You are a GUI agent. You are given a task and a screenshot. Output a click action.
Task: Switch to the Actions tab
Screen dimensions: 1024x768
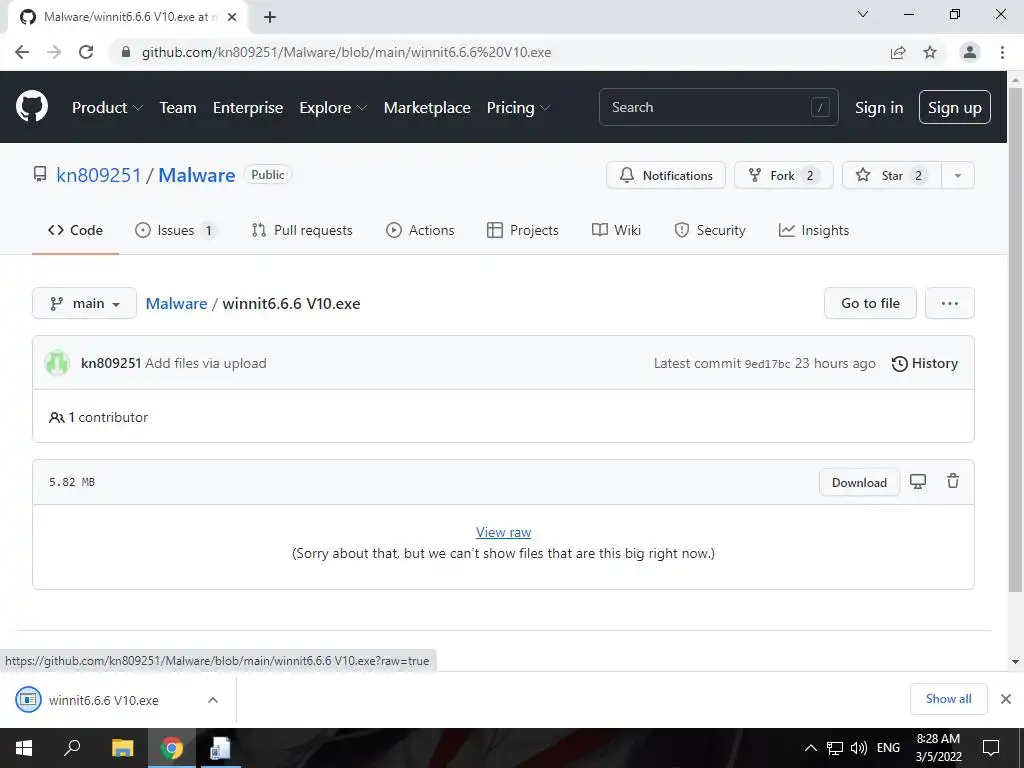pos(420,230)
